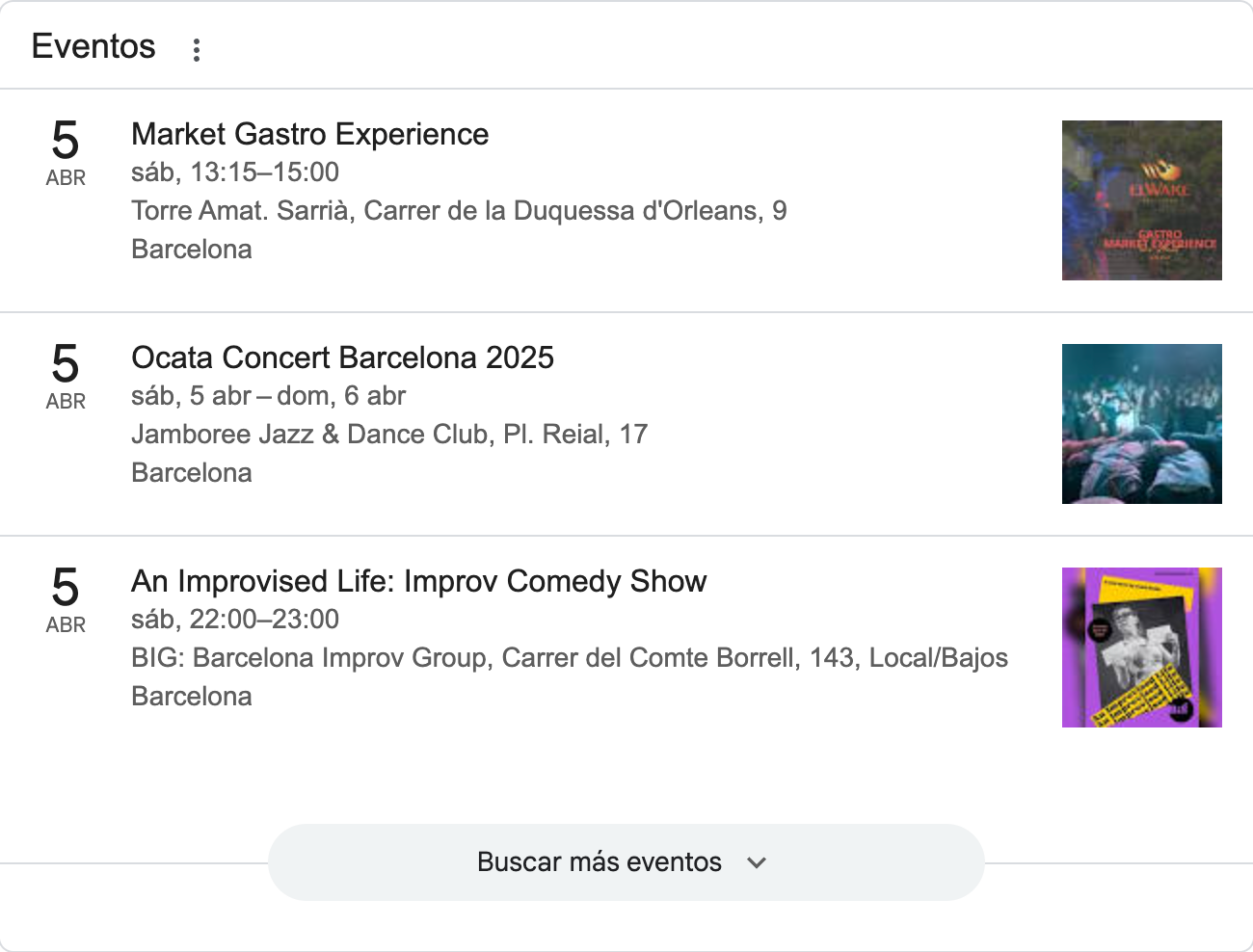Click Barcelona under the Improv Comedy Show address
This screenshot has height=952, width=1253.
click(192, 697)
